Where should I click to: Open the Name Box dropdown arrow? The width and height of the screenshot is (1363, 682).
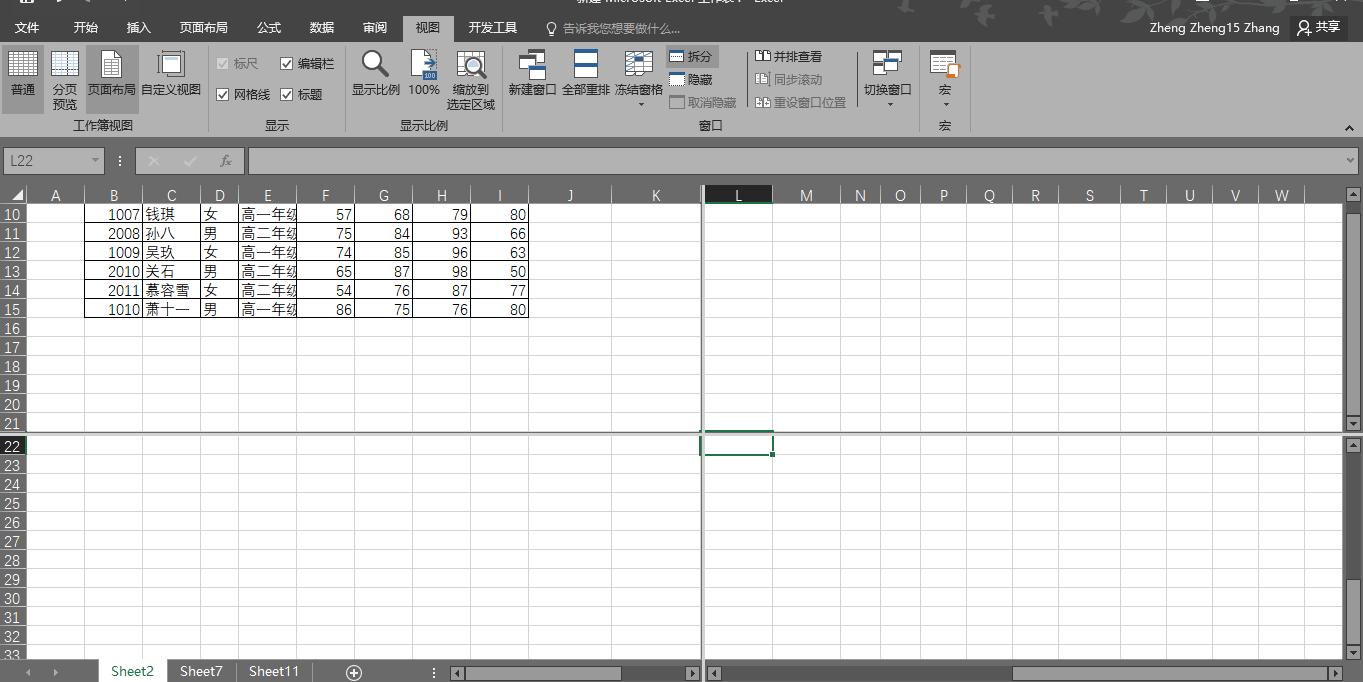tap(95, 161)
